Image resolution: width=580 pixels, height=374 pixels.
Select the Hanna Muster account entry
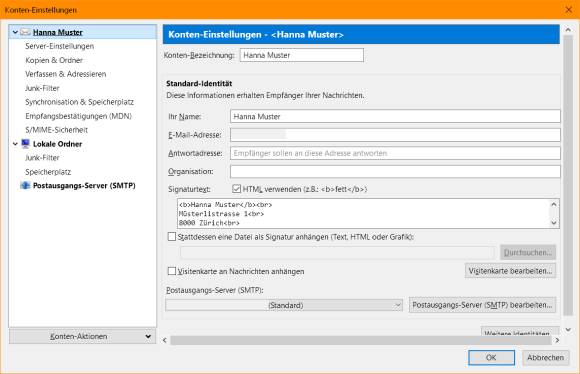tap(57, 32)
